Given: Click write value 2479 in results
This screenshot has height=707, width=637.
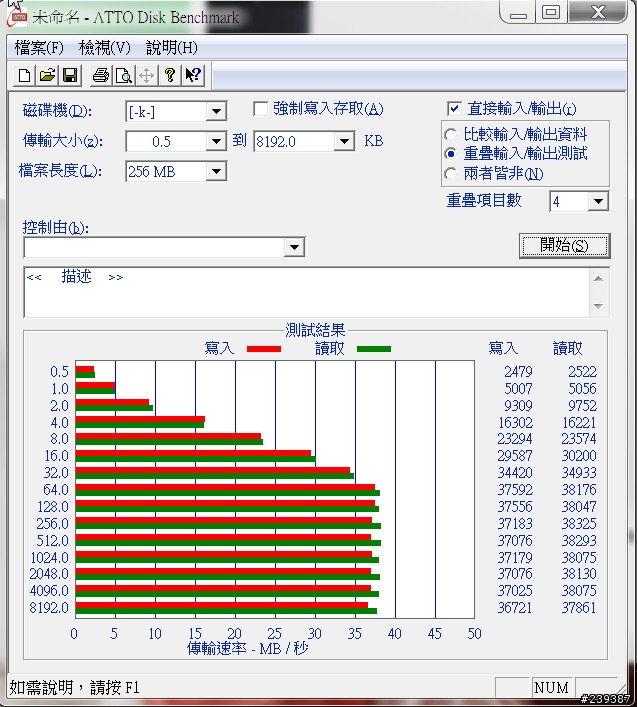Looking at the screenshot, I should (518, 372).
